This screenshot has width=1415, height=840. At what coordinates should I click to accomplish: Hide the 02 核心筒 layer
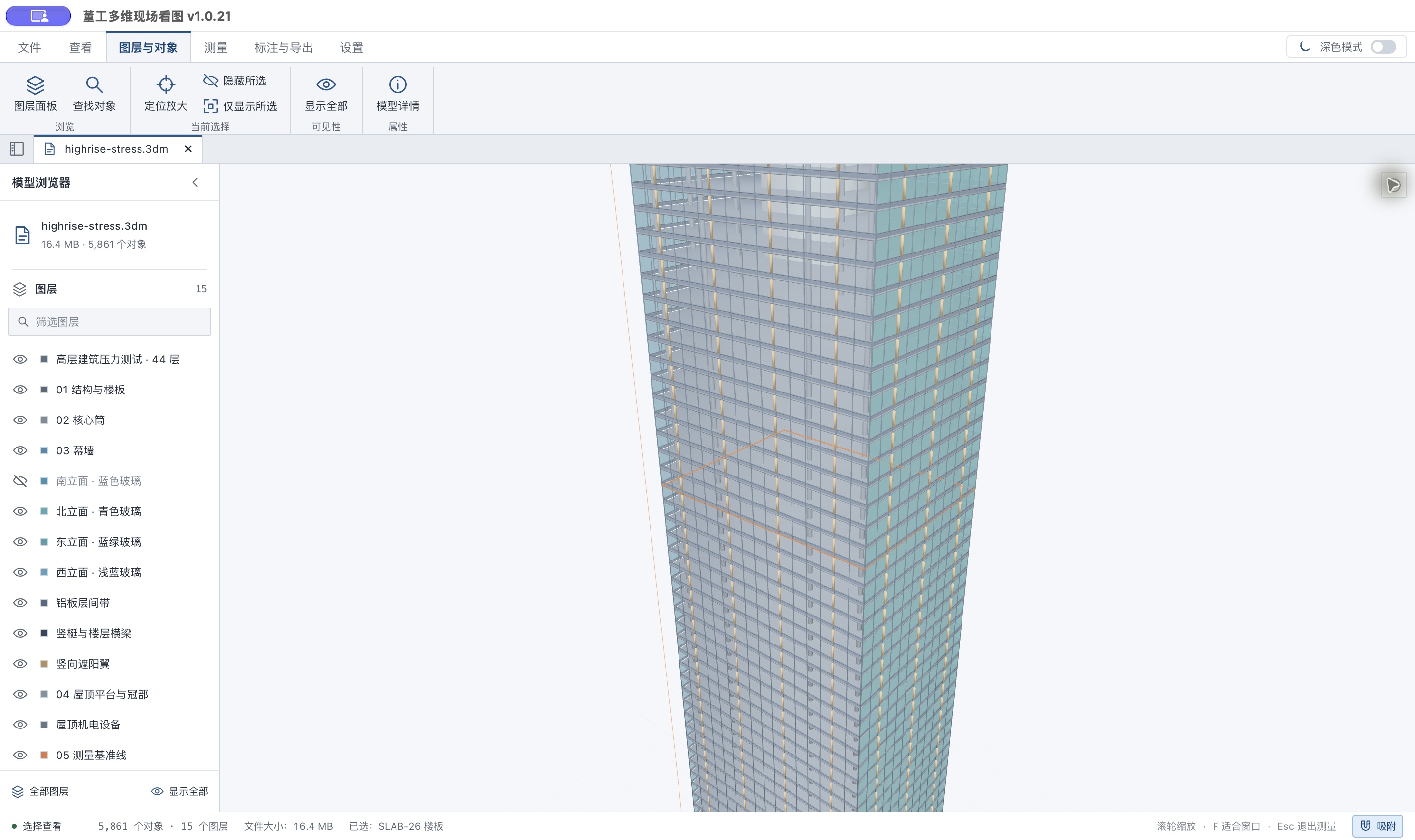coord(20,420)
